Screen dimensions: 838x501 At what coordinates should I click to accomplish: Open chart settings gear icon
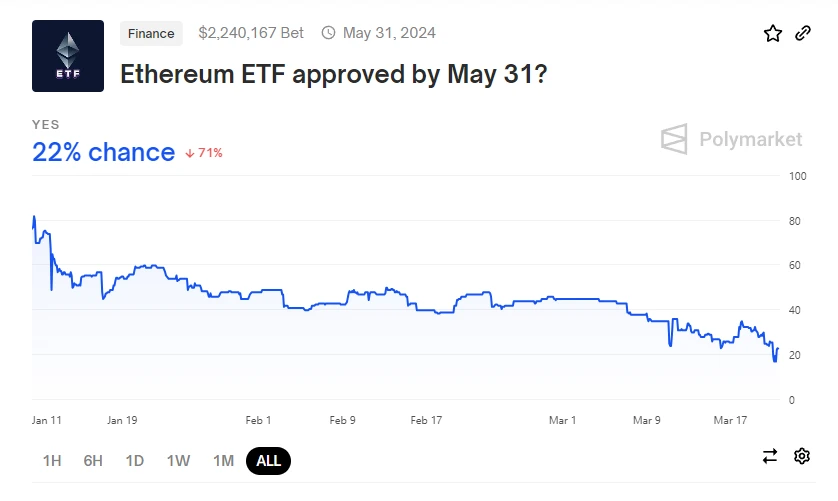(x=801, y=456)
